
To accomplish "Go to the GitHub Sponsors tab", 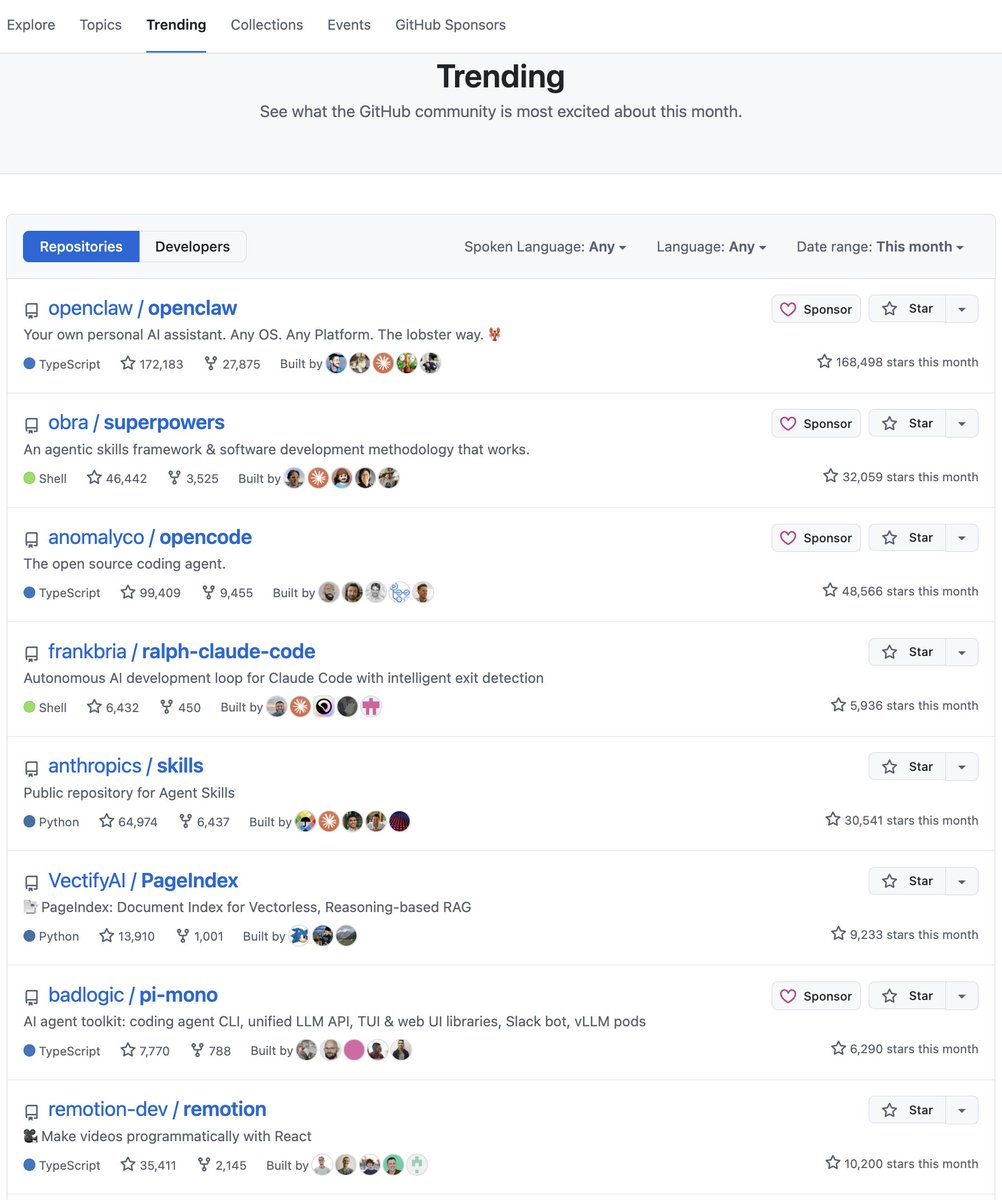I will click(450, 25).
